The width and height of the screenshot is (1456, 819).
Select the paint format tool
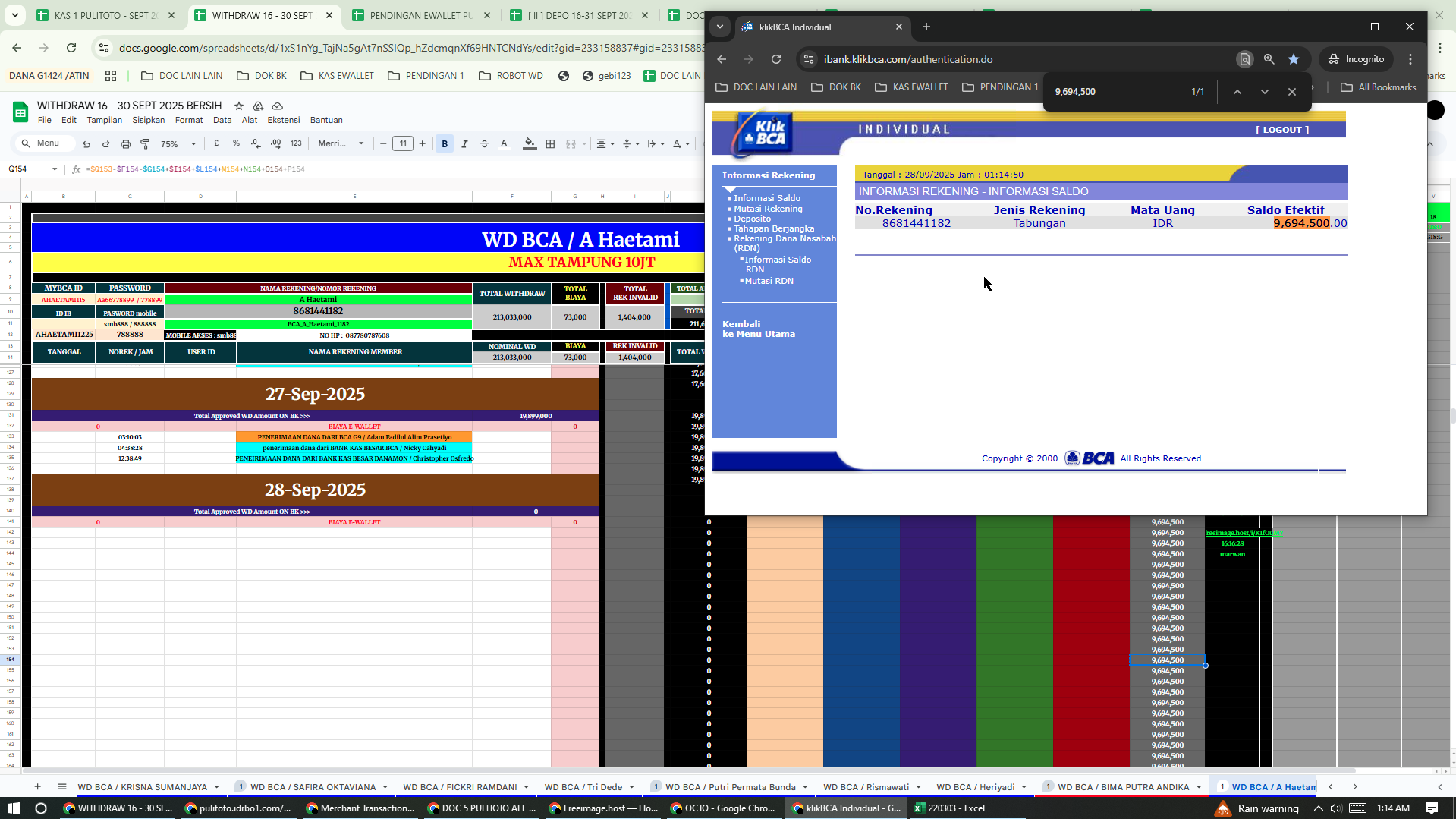pos(145,143)
